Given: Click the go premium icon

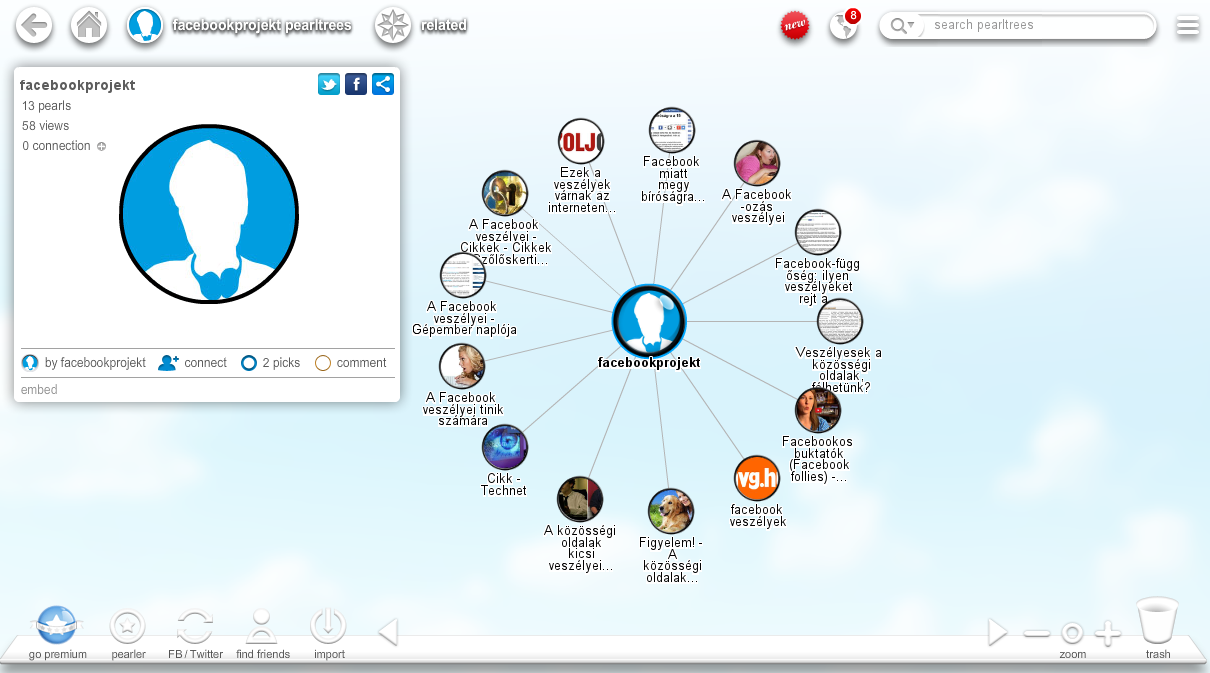Looking at the screenshot, I should pos(57,626).
